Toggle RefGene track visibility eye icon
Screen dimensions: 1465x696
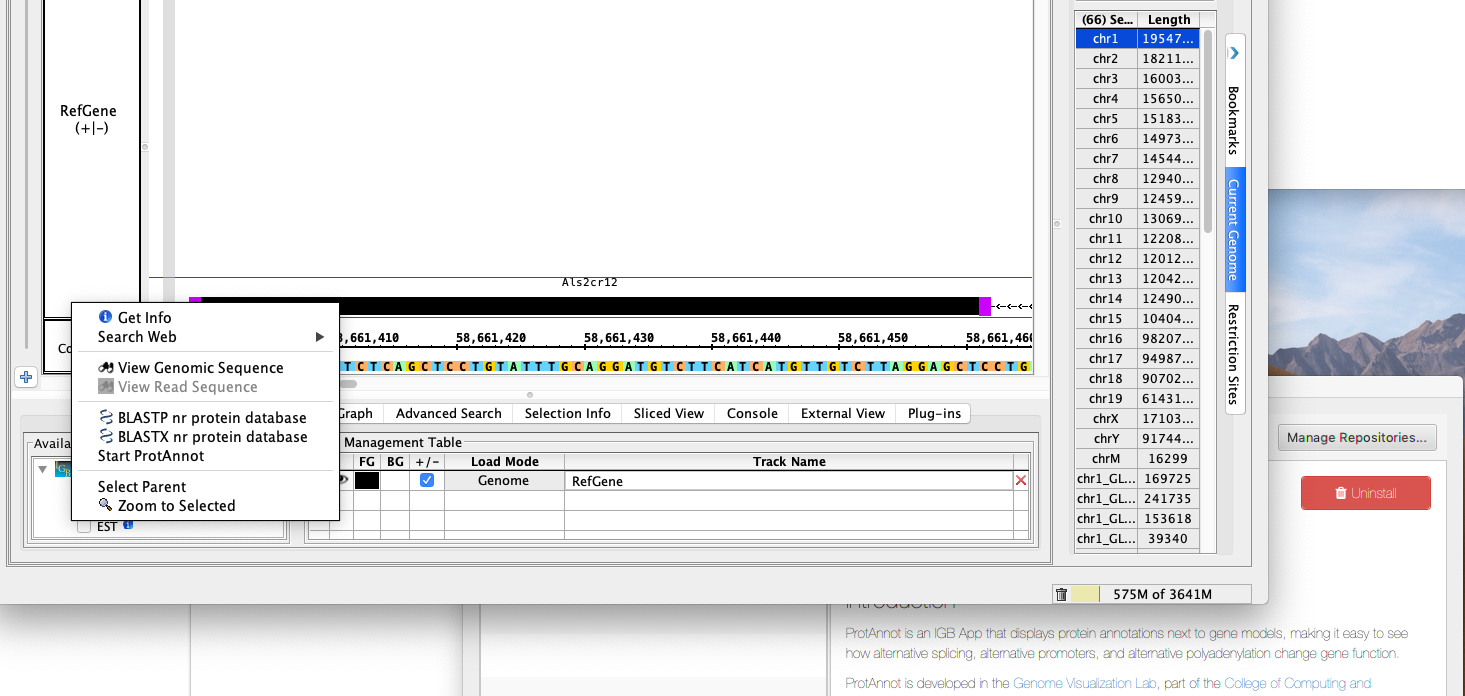click(x=343, y=481)
